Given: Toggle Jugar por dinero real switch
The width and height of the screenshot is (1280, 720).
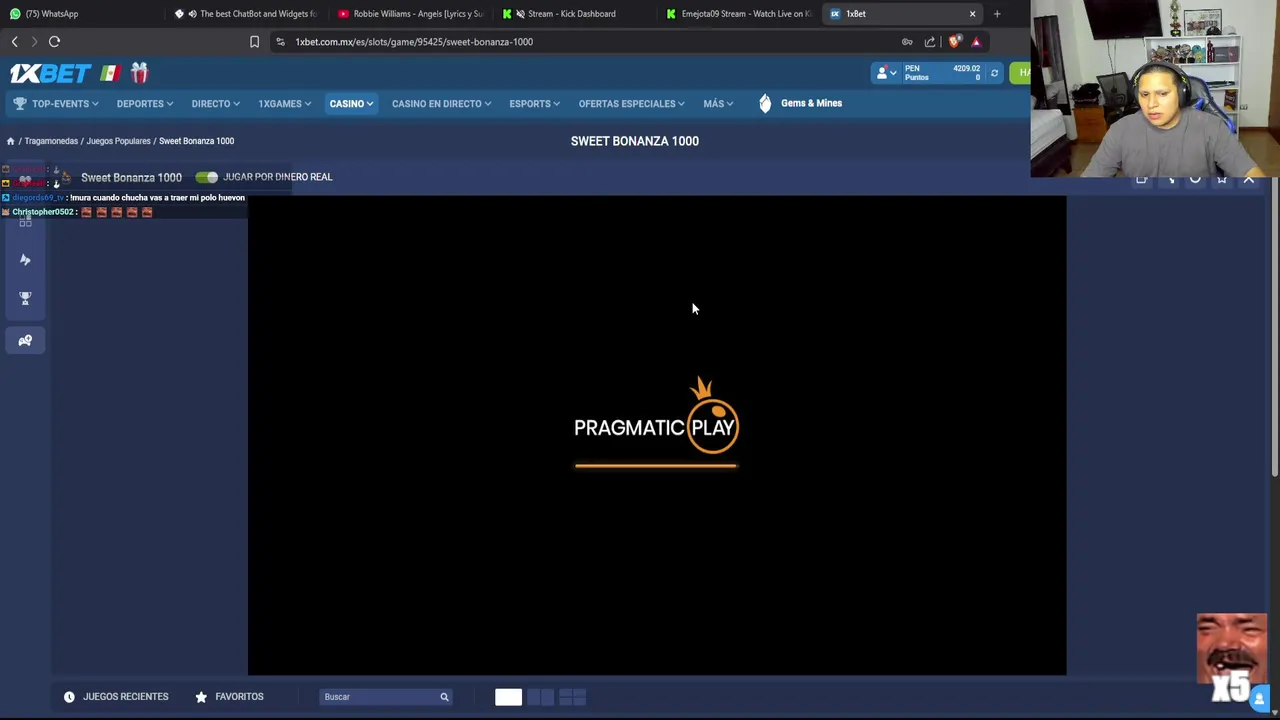Looking at the screenshot, I should 207,177.
